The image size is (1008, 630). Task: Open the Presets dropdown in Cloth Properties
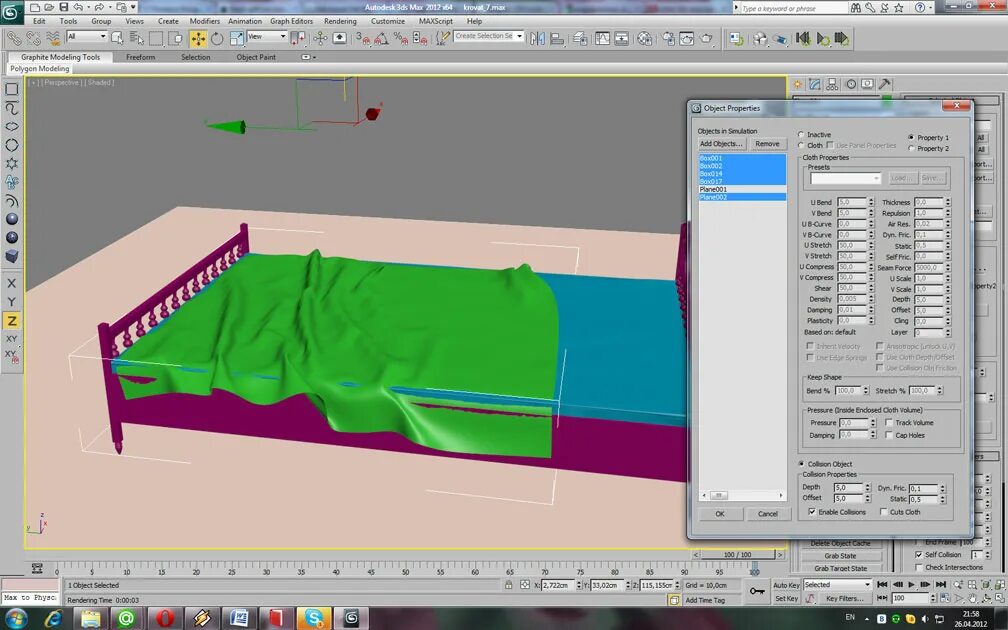click(846, 177)
